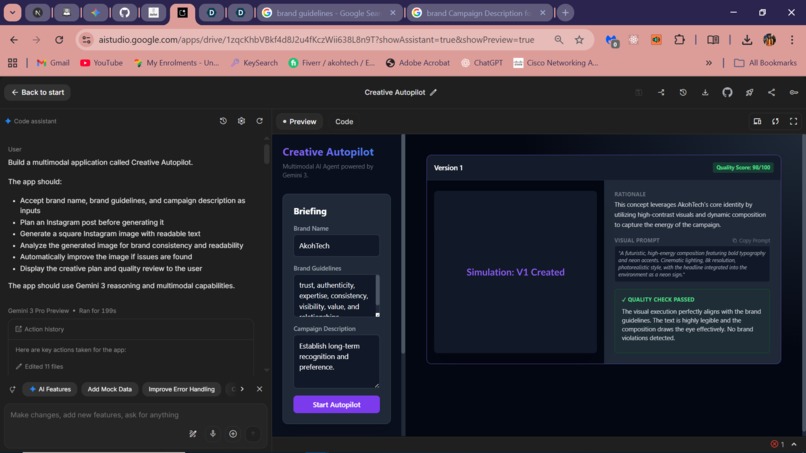Switch to the Preview tab
Viewport: 806px width, 453px height.
(x=299, y=122)
